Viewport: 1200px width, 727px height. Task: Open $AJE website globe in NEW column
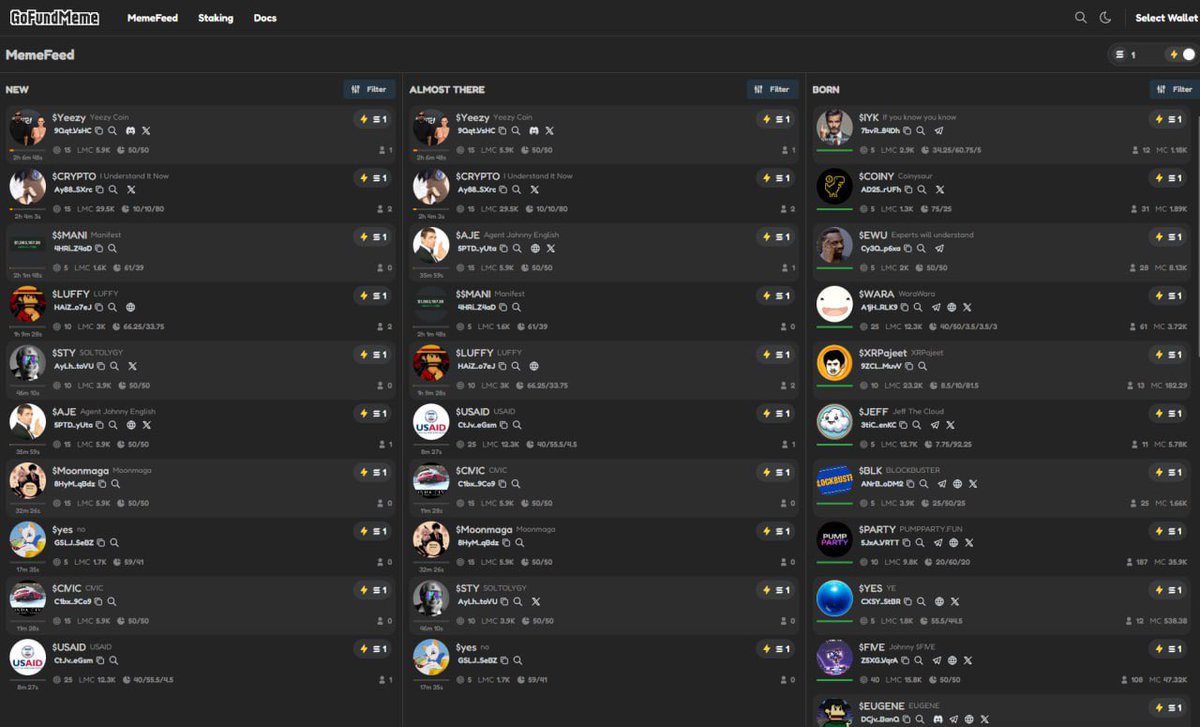click(x=131, y=425)
